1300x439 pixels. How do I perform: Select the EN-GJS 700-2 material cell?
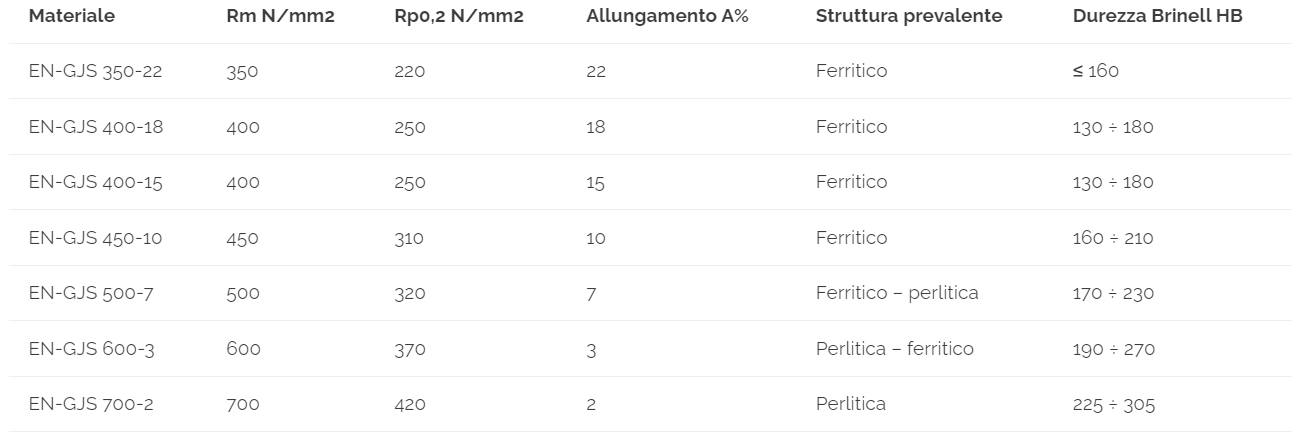pyautogui.click(x=90, y=404)
